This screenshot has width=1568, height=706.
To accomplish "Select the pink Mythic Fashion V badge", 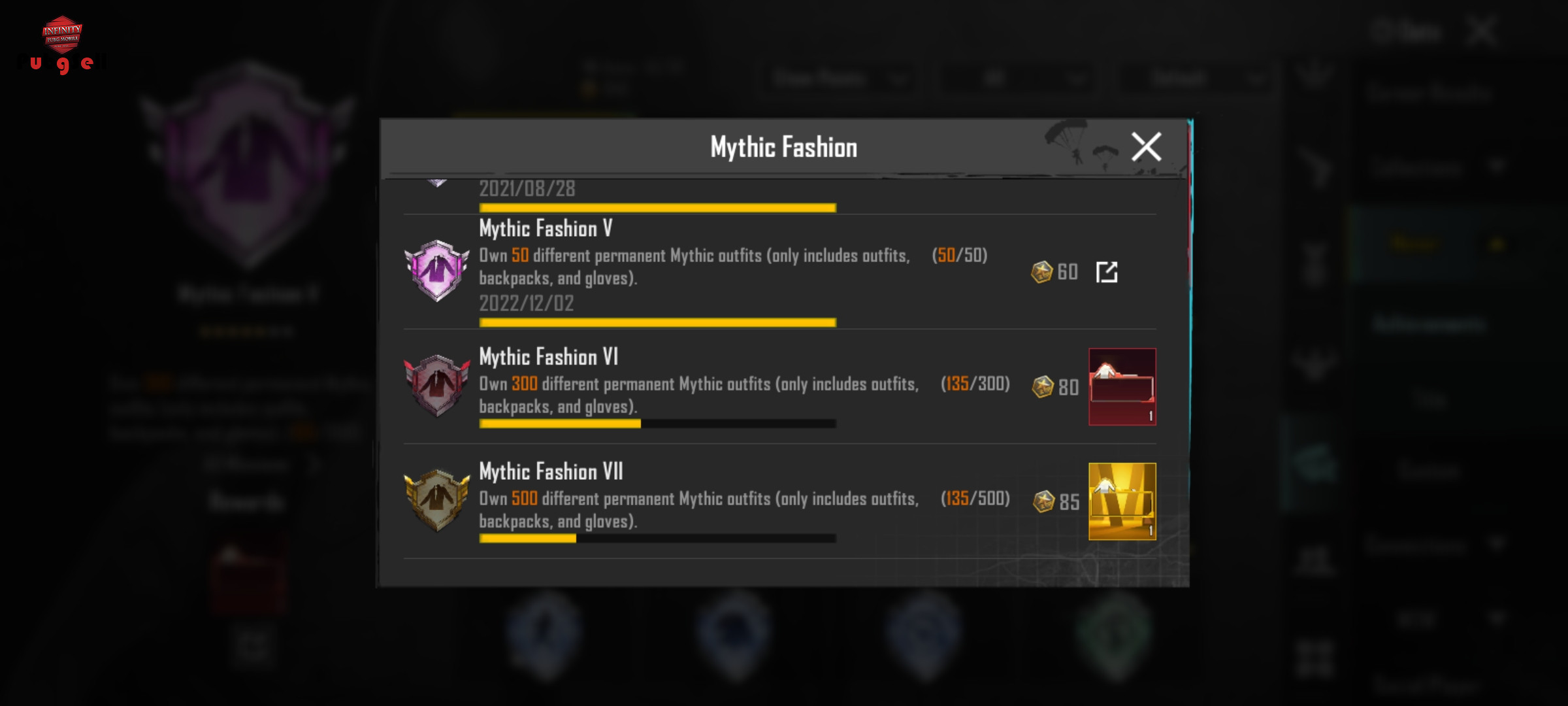I will tap(437, 270).
